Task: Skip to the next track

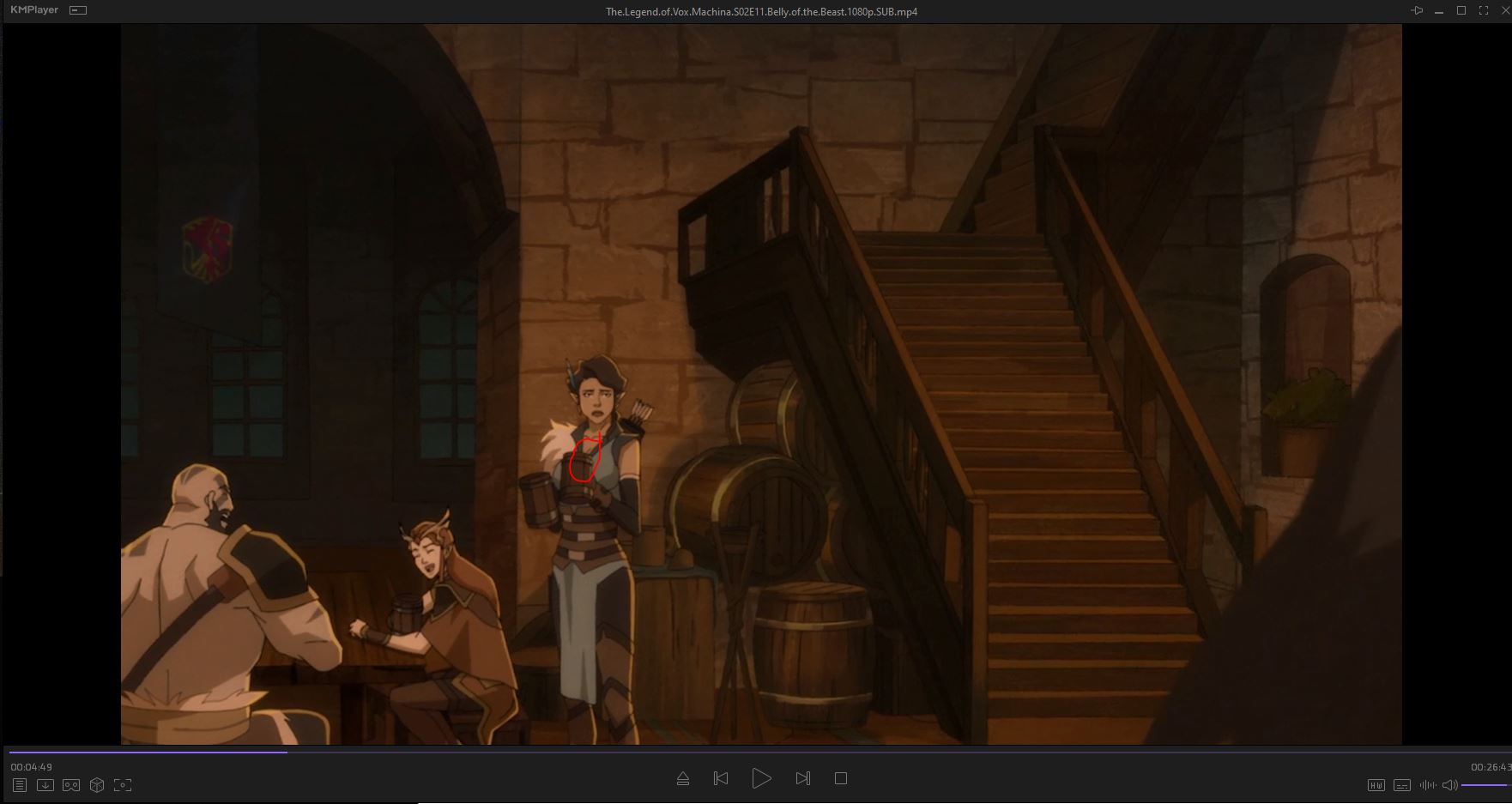Action: (x=802, y=778)
